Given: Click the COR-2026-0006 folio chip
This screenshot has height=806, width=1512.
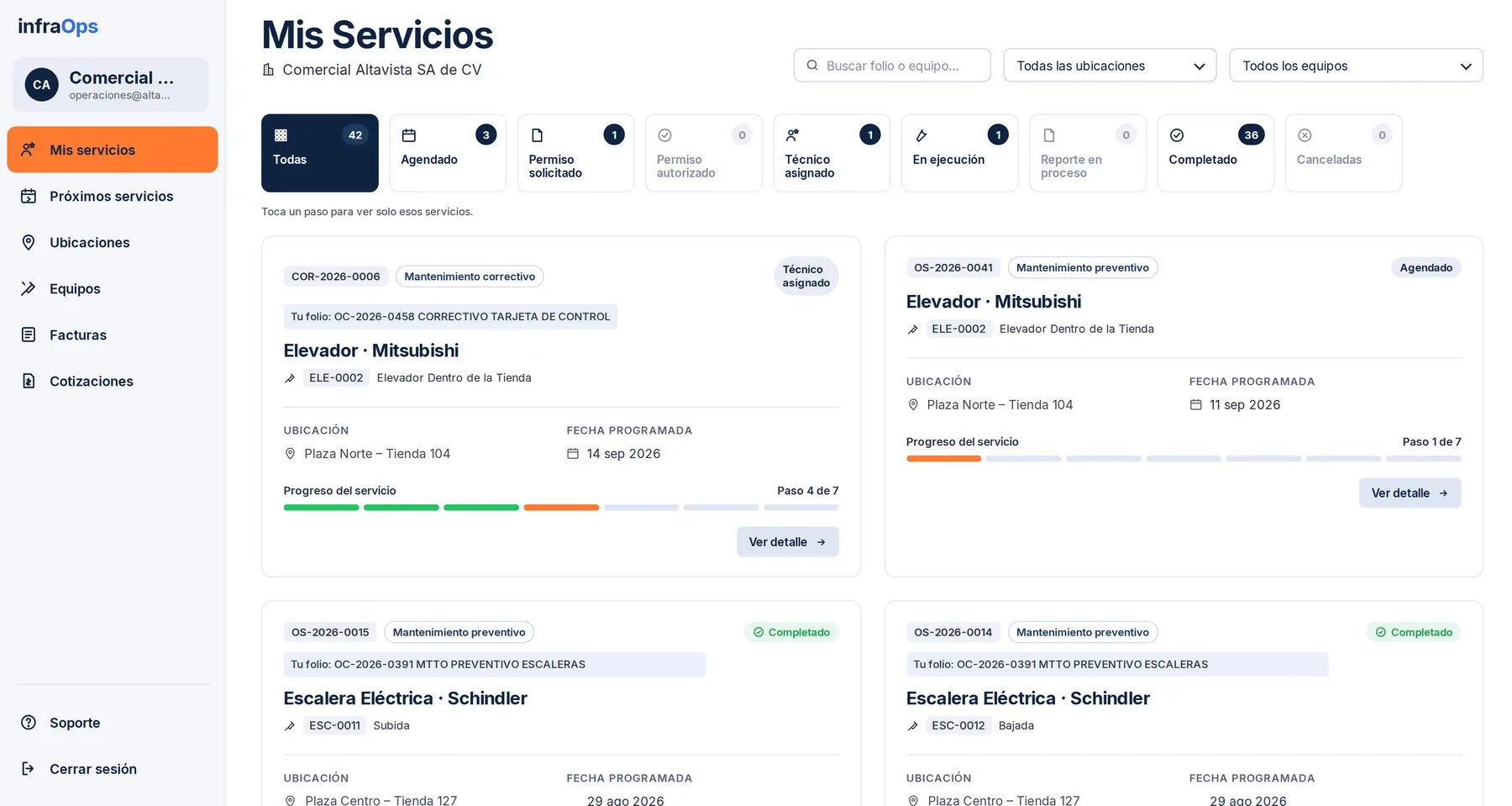Looking at the screenshot, I should coord(336,277).
